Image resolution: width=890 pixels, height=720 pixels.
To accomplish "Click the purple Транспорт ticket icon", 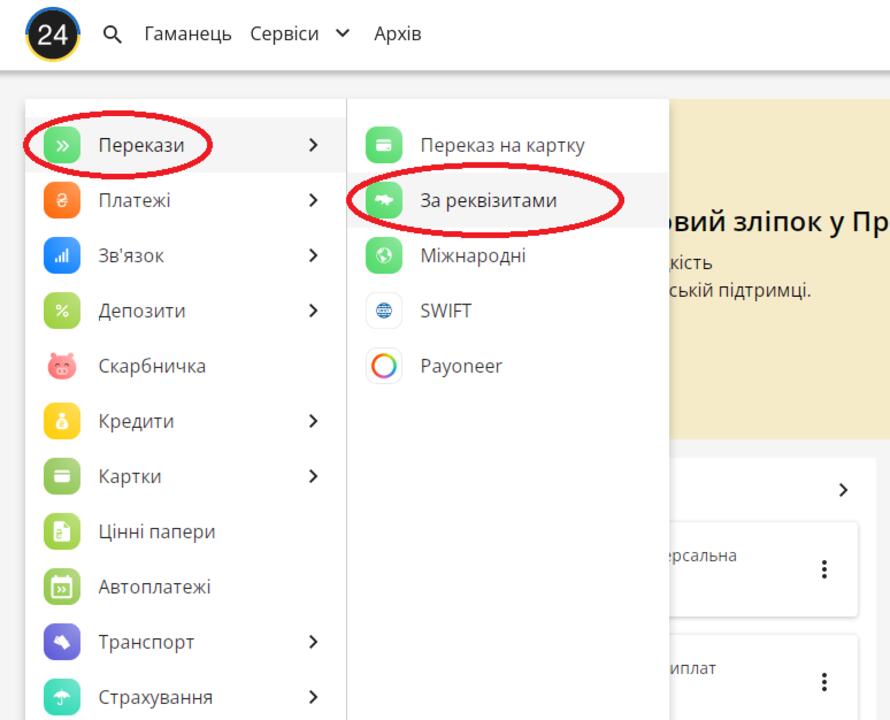I will (62, 642).
